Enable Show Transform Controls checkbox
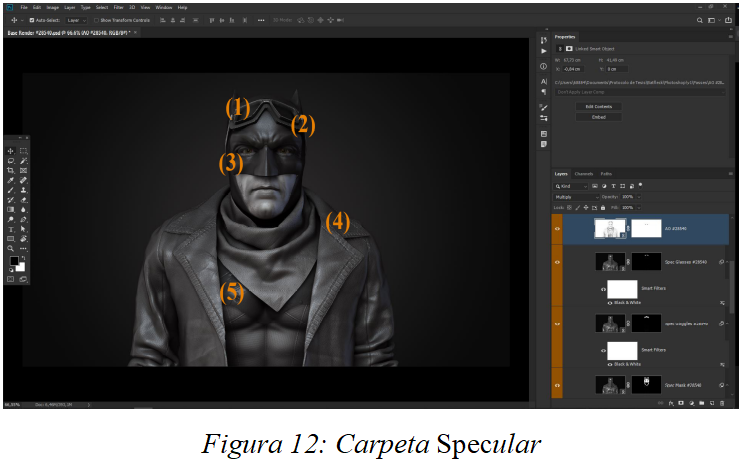The width and height of the screenshot is (745, 464). (x=98, y=20)
